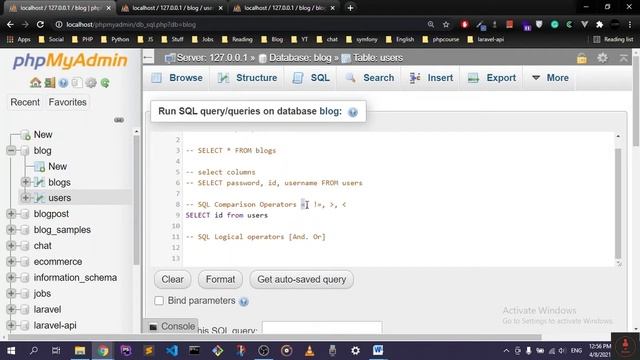Show the Recent tables list
640x360 pixels.
pos(25,102)
